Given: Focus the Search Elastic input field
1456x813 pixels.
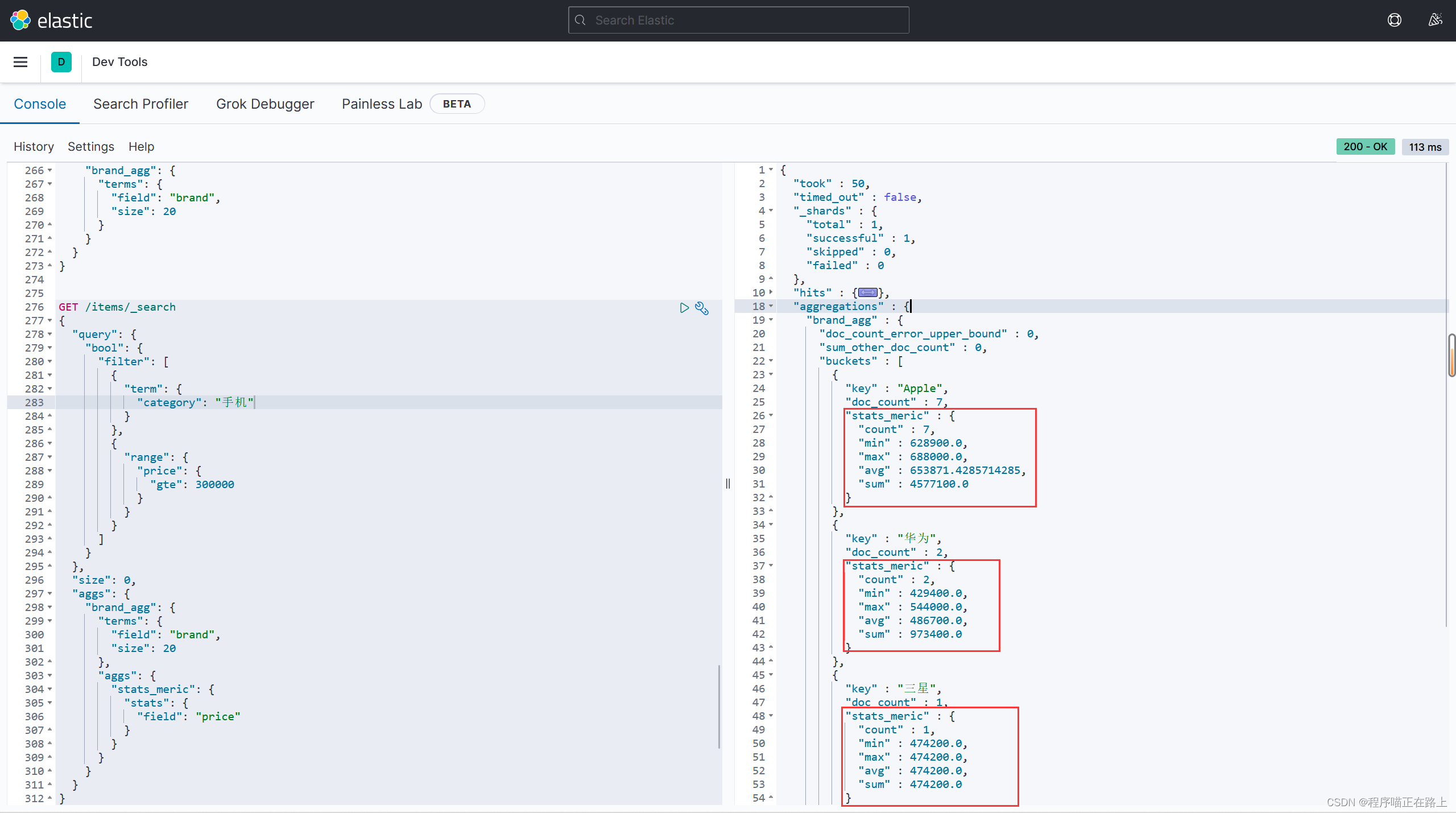Looking at the screenshot, I should [x=738, y=20].
